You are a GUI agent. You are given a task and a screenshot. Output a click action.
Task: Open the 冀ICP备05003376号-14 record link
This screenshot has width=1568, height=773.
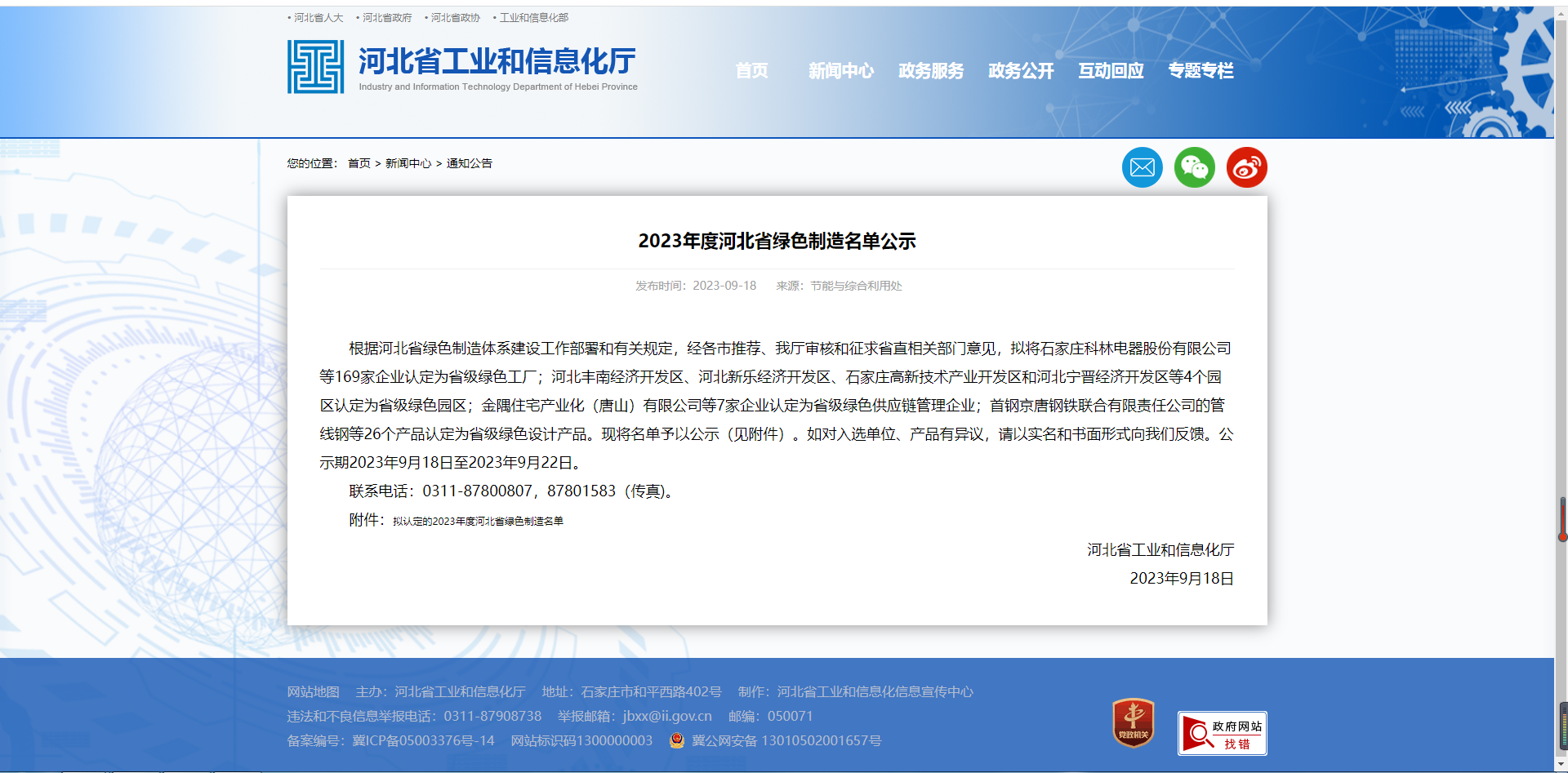click(422, 741)
